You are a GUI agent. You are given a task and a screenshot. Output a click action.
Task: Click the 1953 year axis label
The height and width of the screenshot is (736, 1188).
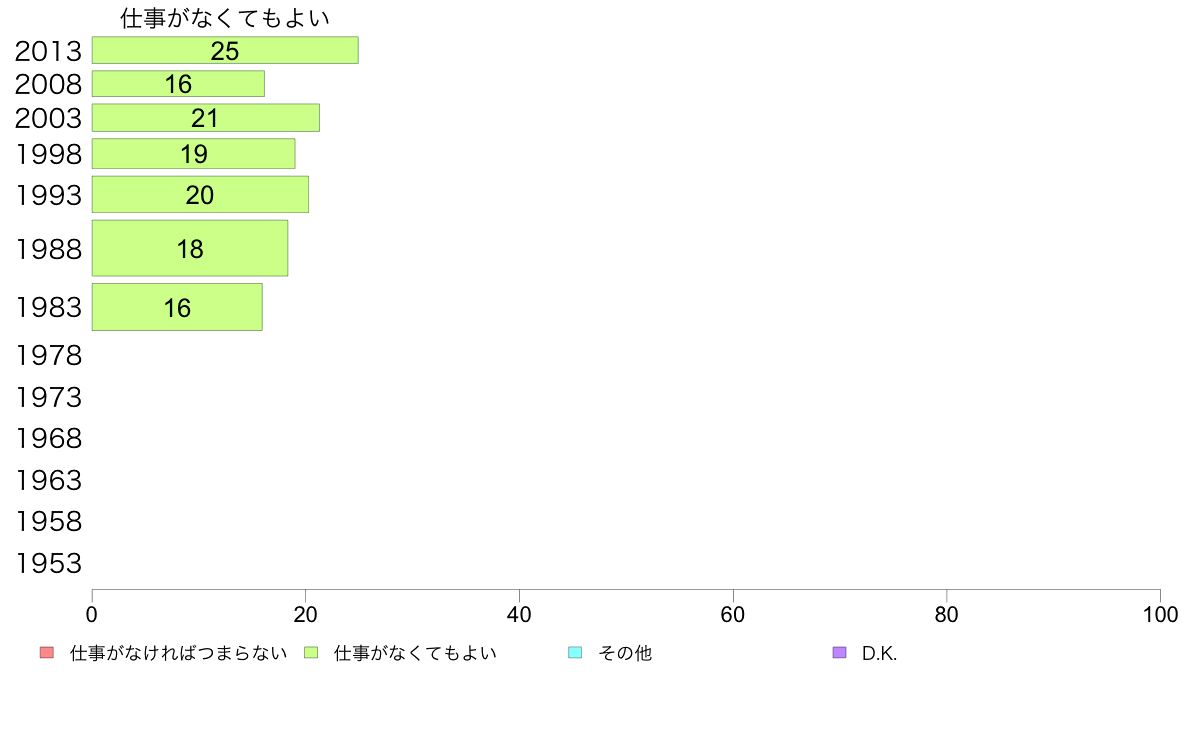click(x=48, y=563)
